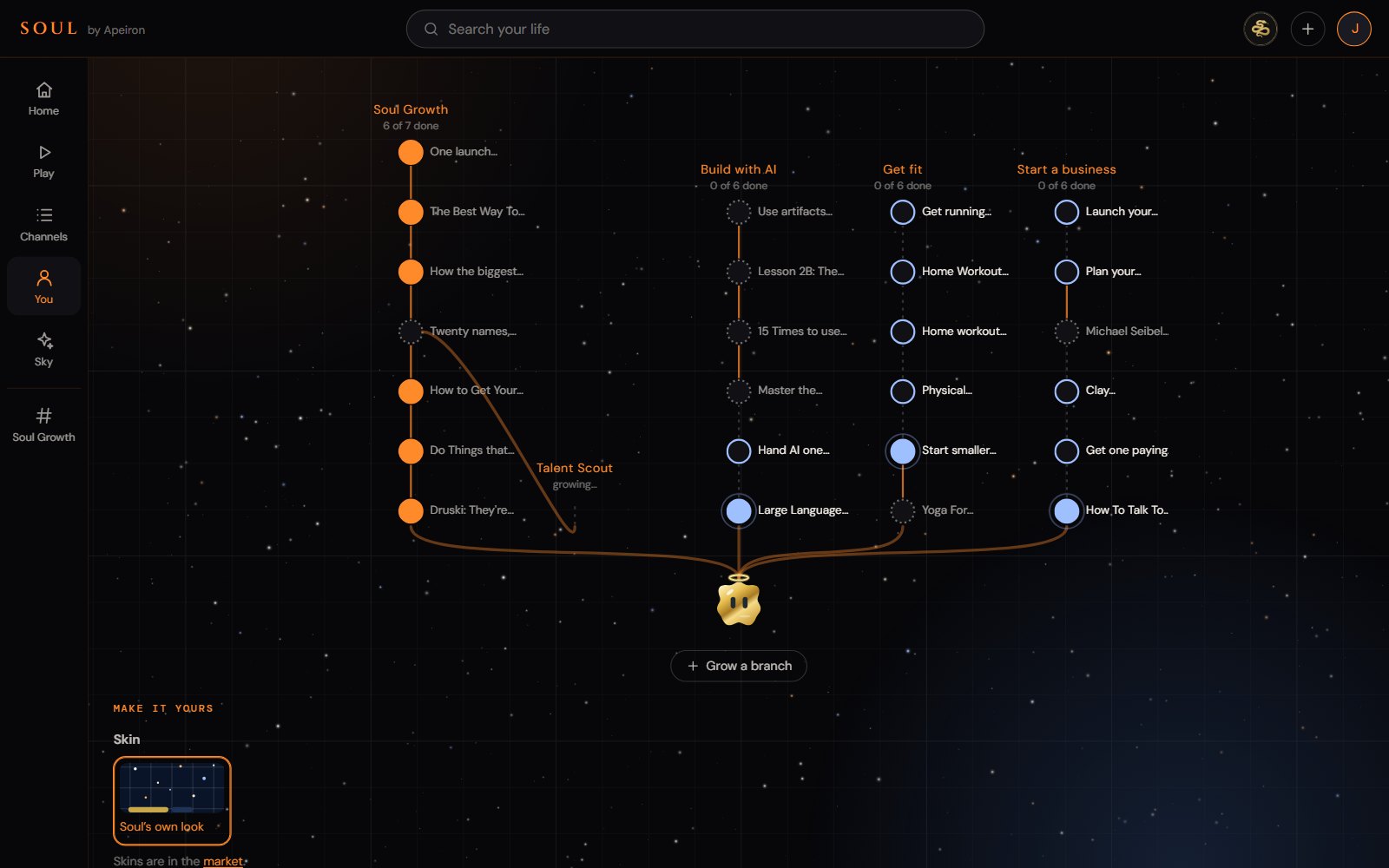
Task: Focus the 'Search your life' field
Action: (x=695, y=29)
